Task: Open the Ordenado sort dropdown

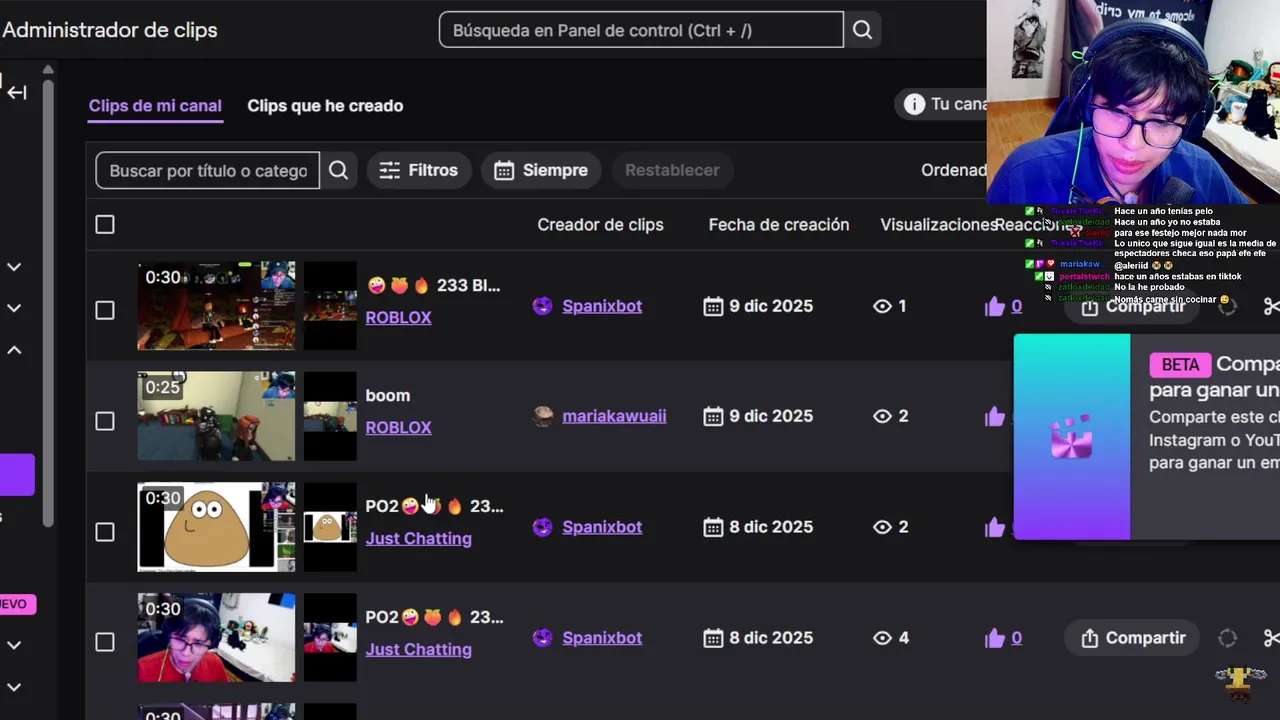Action: coord(953,170)
